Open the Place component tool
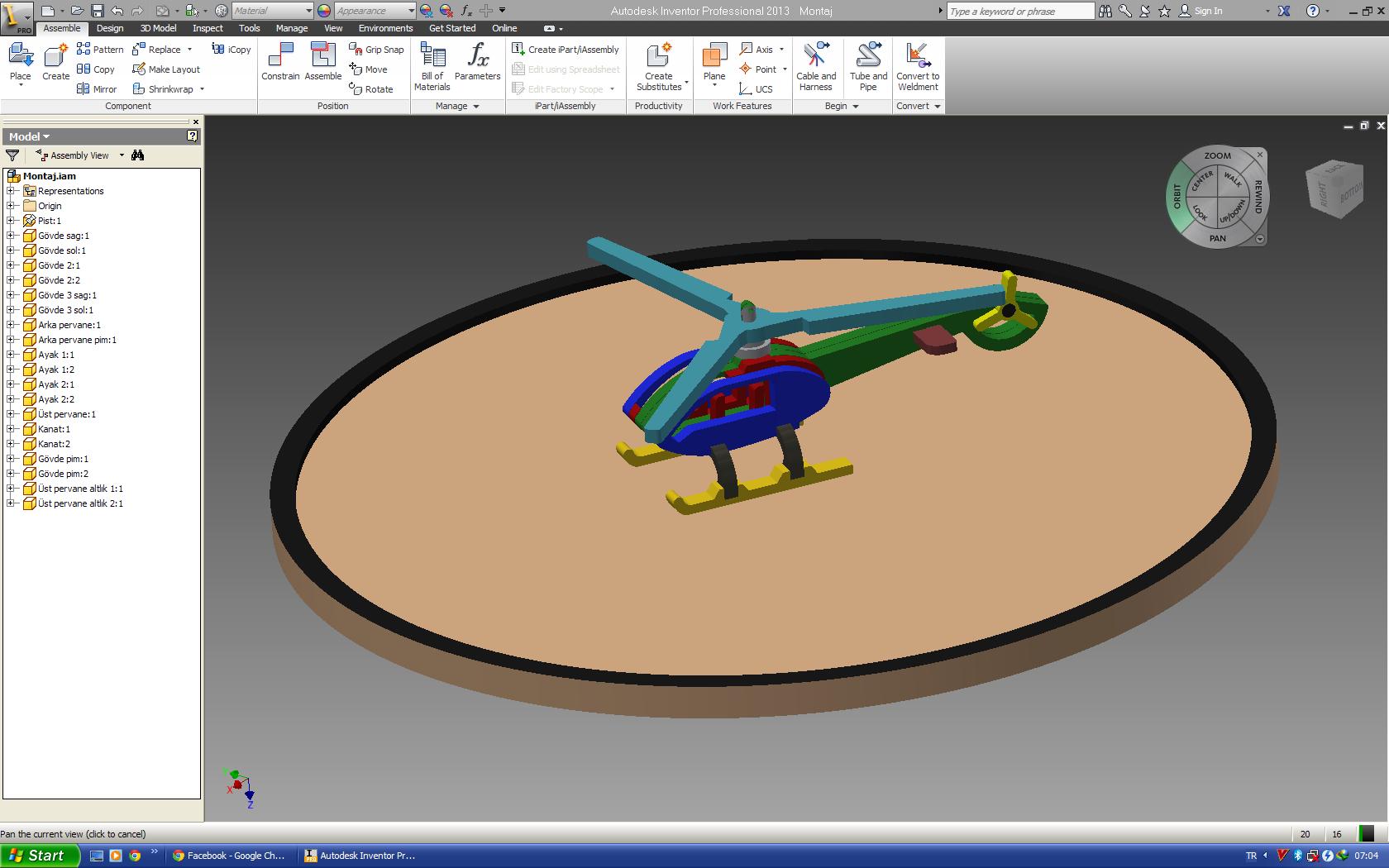Screen dimensions: 1389x868 coord(20,63)
